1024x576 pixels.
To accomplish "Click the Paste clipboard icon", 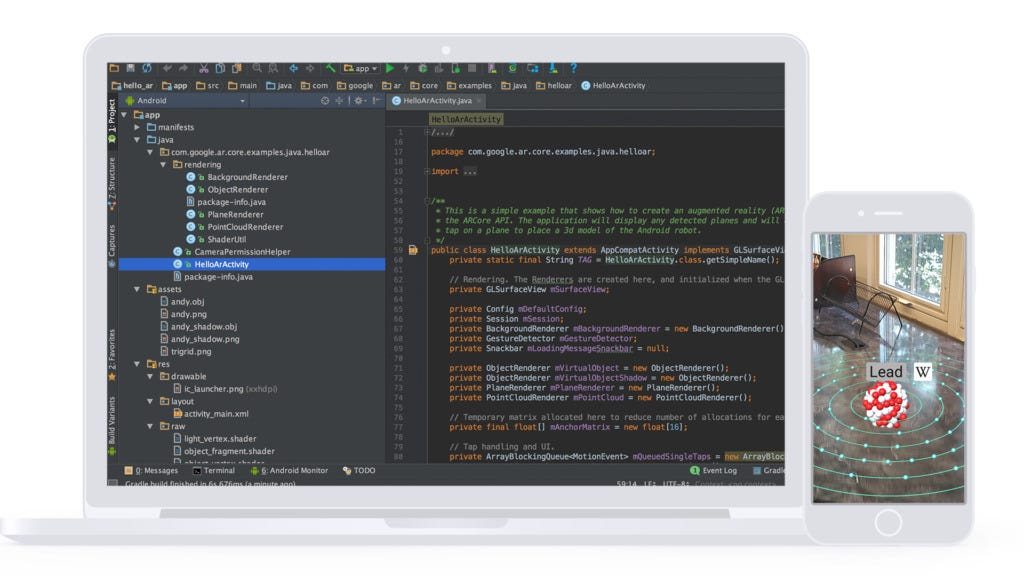I will (x=236, y=68).
